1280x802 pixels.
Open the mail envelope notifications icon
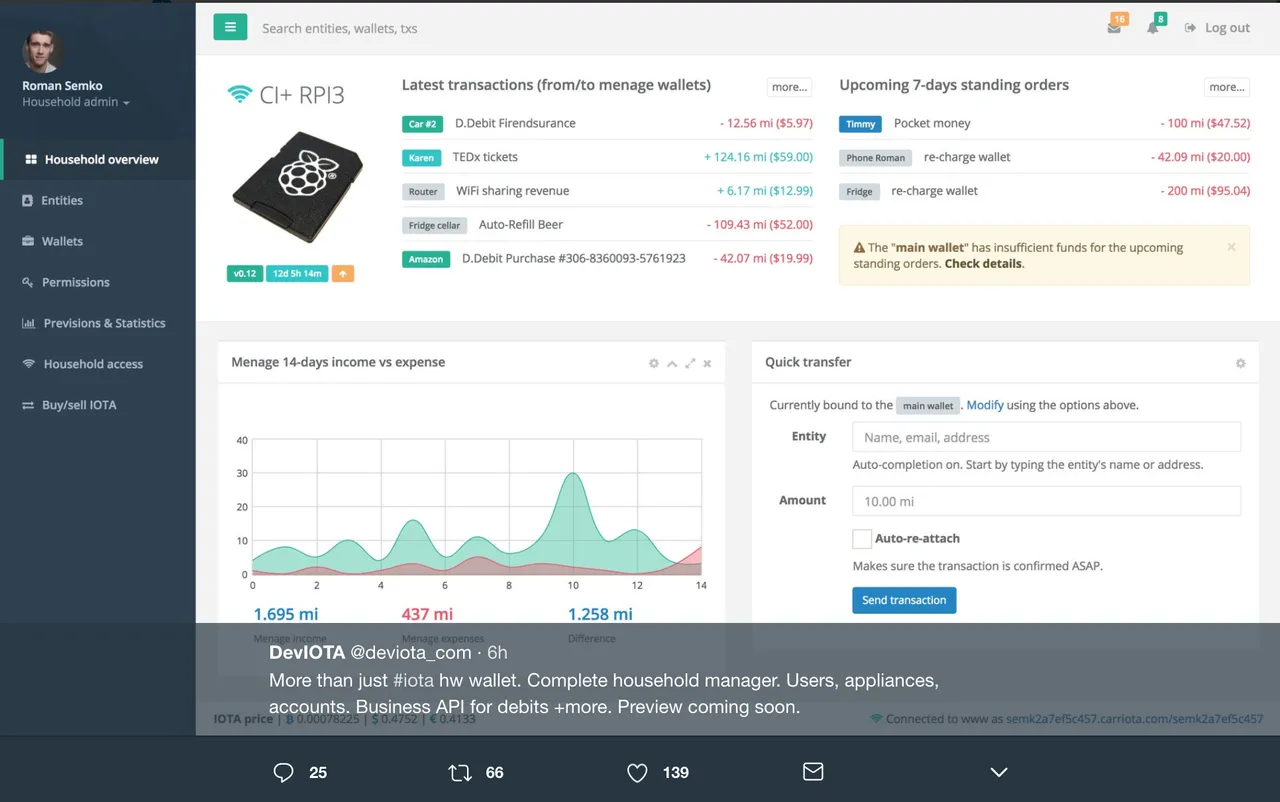pos(1114,28)
